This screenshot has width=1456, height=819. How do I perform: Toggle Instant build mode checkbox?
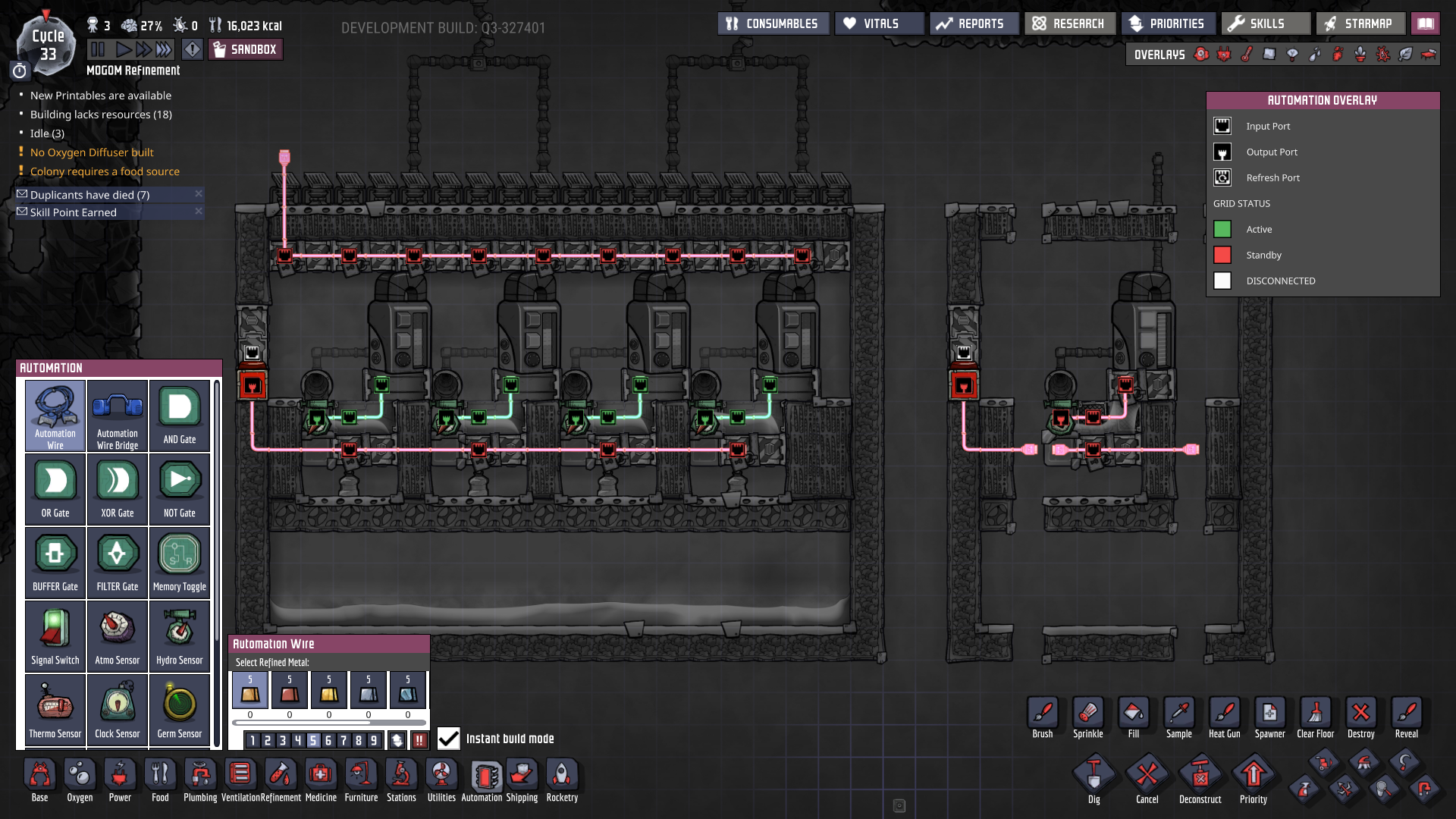(449, 739)
